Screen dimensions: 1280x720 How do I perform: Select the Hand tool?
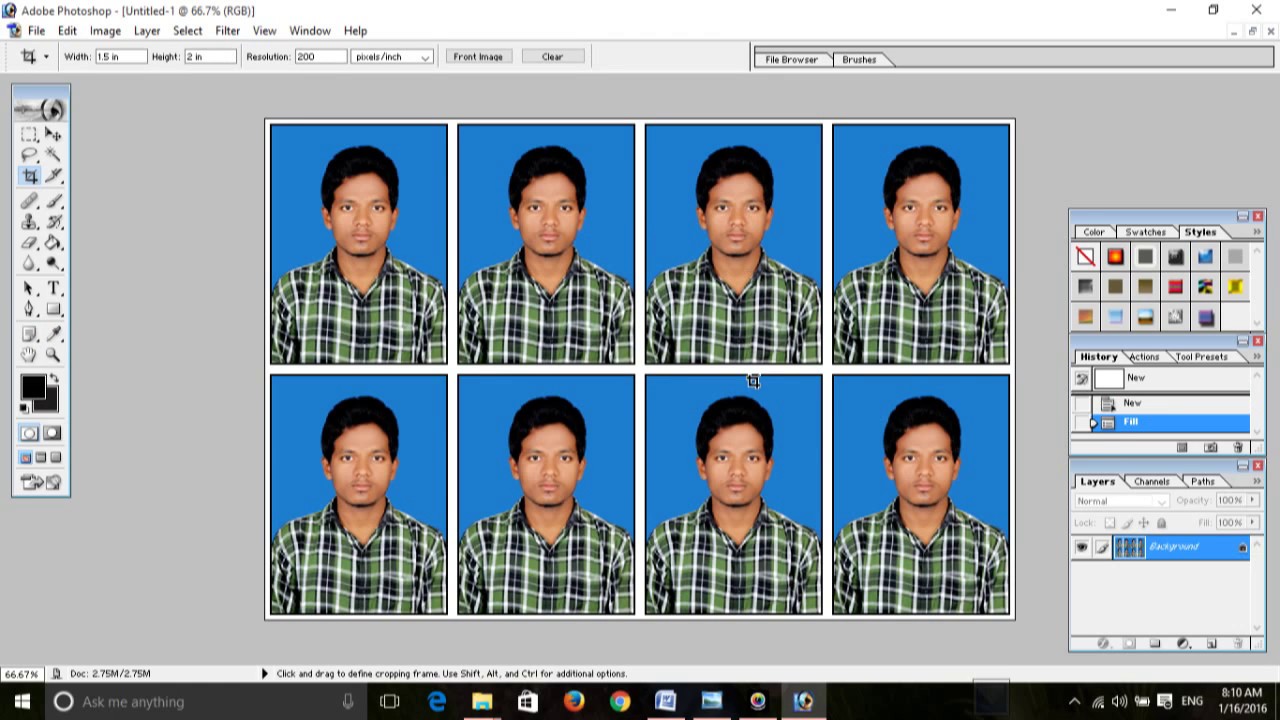click(x=29, y=356)
